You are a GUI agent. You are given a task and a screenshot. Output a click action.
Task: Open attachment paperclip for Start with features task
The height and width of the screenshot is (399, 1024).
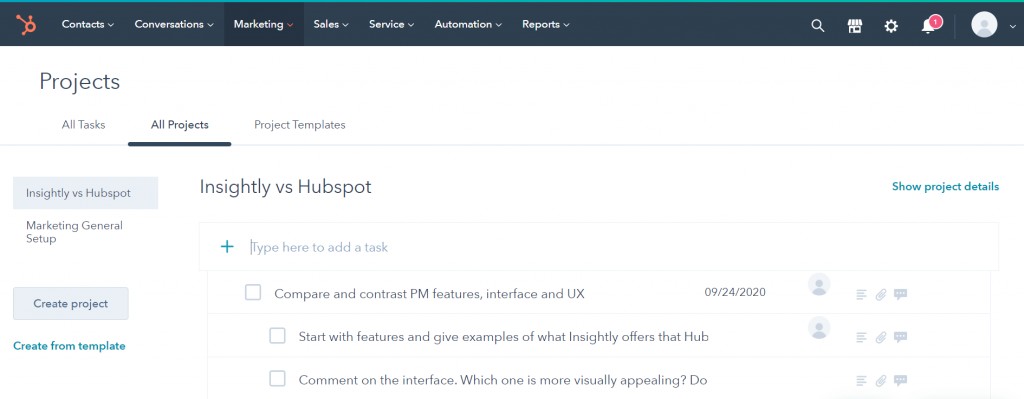pyautogui.click(x=881, y=338)
